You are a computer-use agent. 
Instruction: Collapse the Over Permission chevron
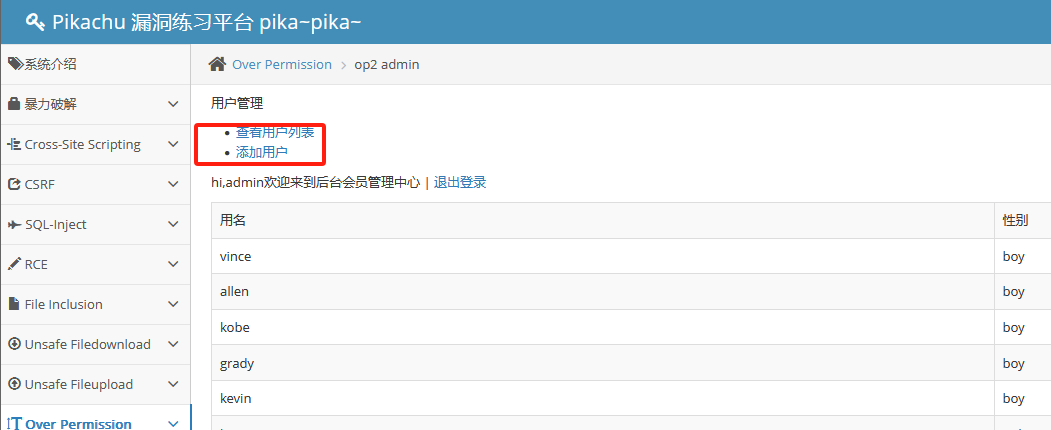[x=173, y=424]
